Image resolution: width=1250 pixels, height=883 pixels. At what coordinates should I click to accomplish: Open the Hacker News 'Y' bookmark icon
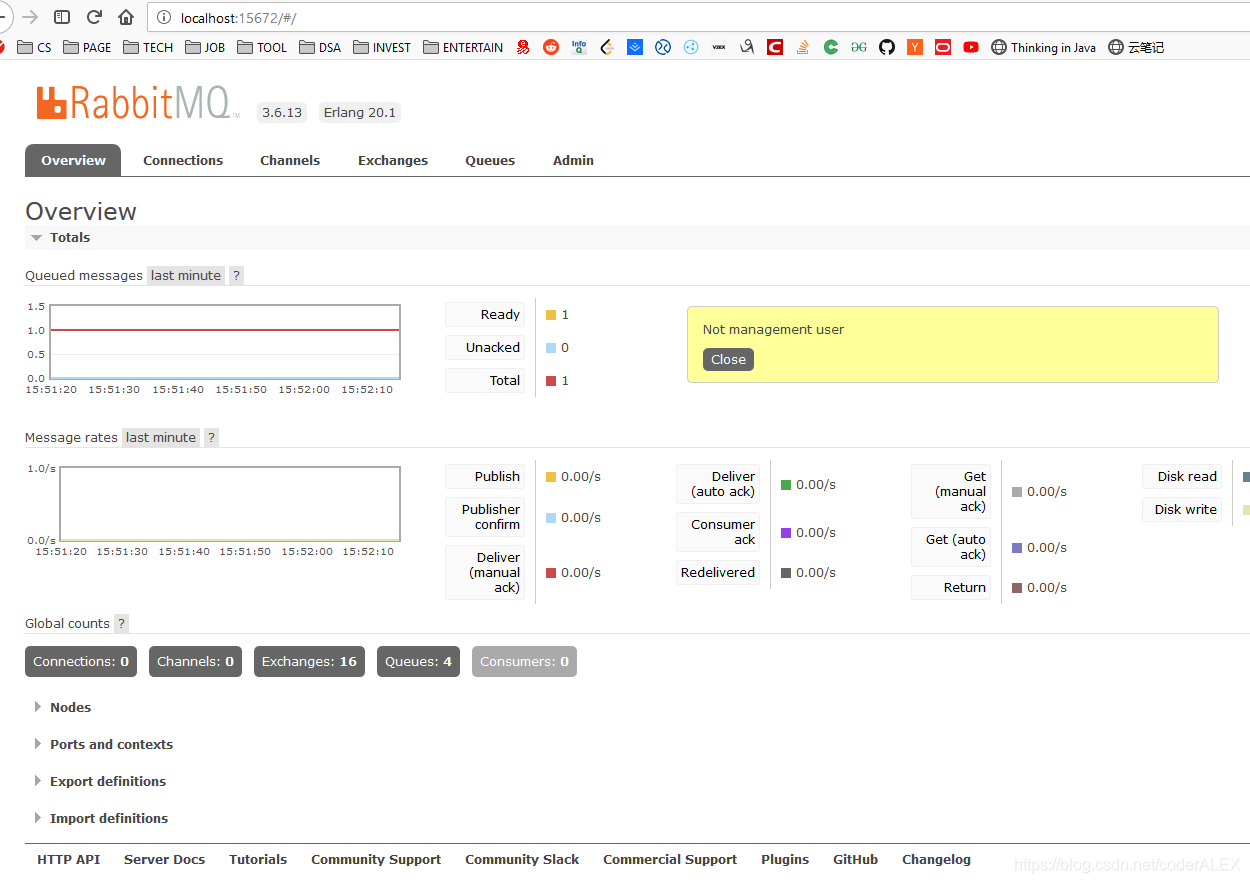(915, 47)
